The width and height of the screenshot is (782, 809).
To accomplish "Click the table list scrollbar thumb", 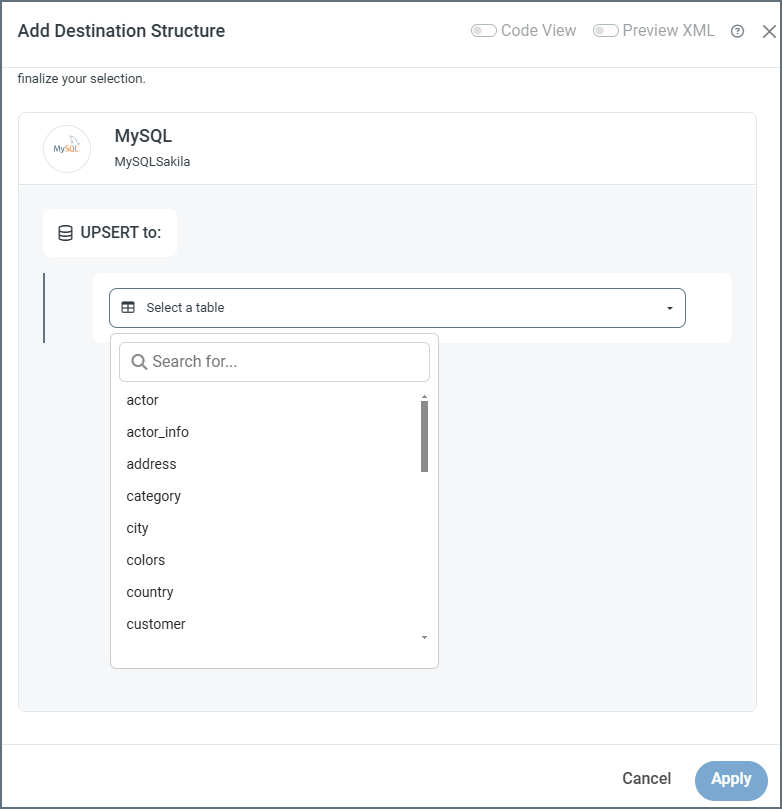I will click(424, 436).
